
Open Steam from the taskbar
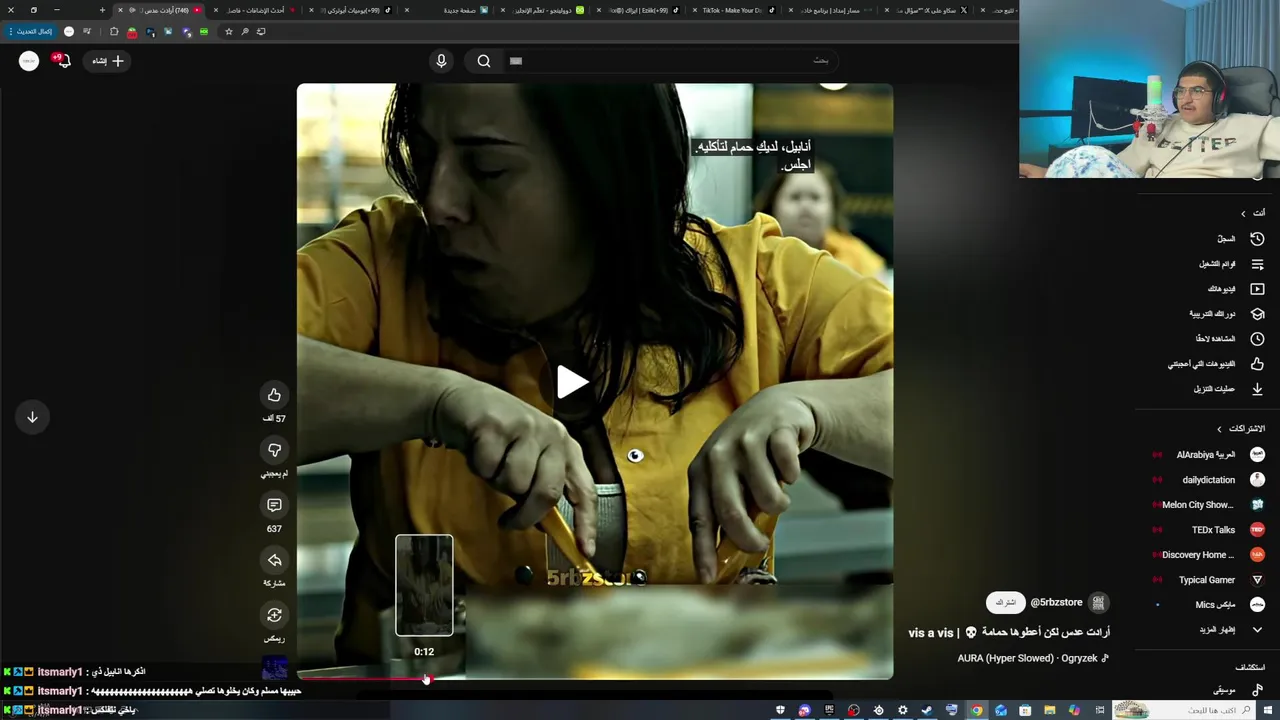[x=927, y=710]
